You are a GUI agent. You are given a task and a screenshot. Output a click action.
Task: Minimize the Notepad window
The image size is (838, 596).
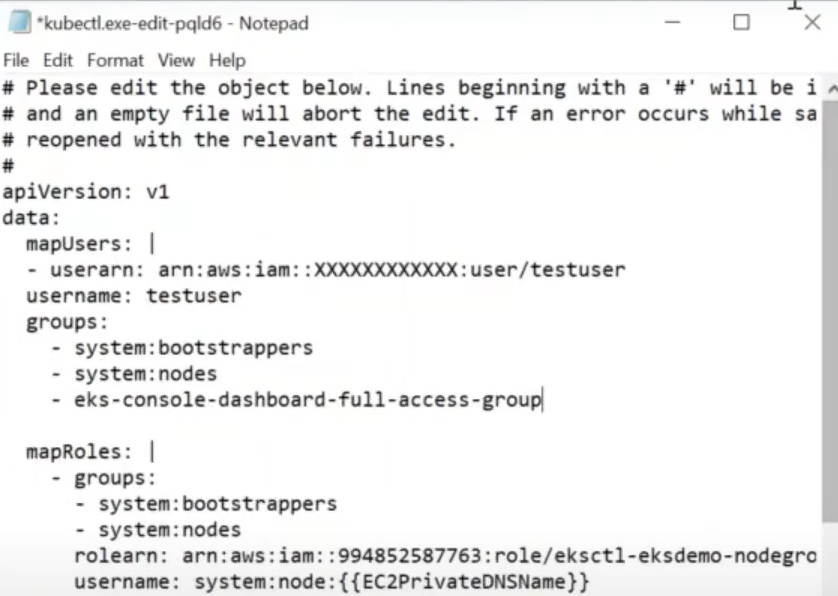click(x=672, y=22)
